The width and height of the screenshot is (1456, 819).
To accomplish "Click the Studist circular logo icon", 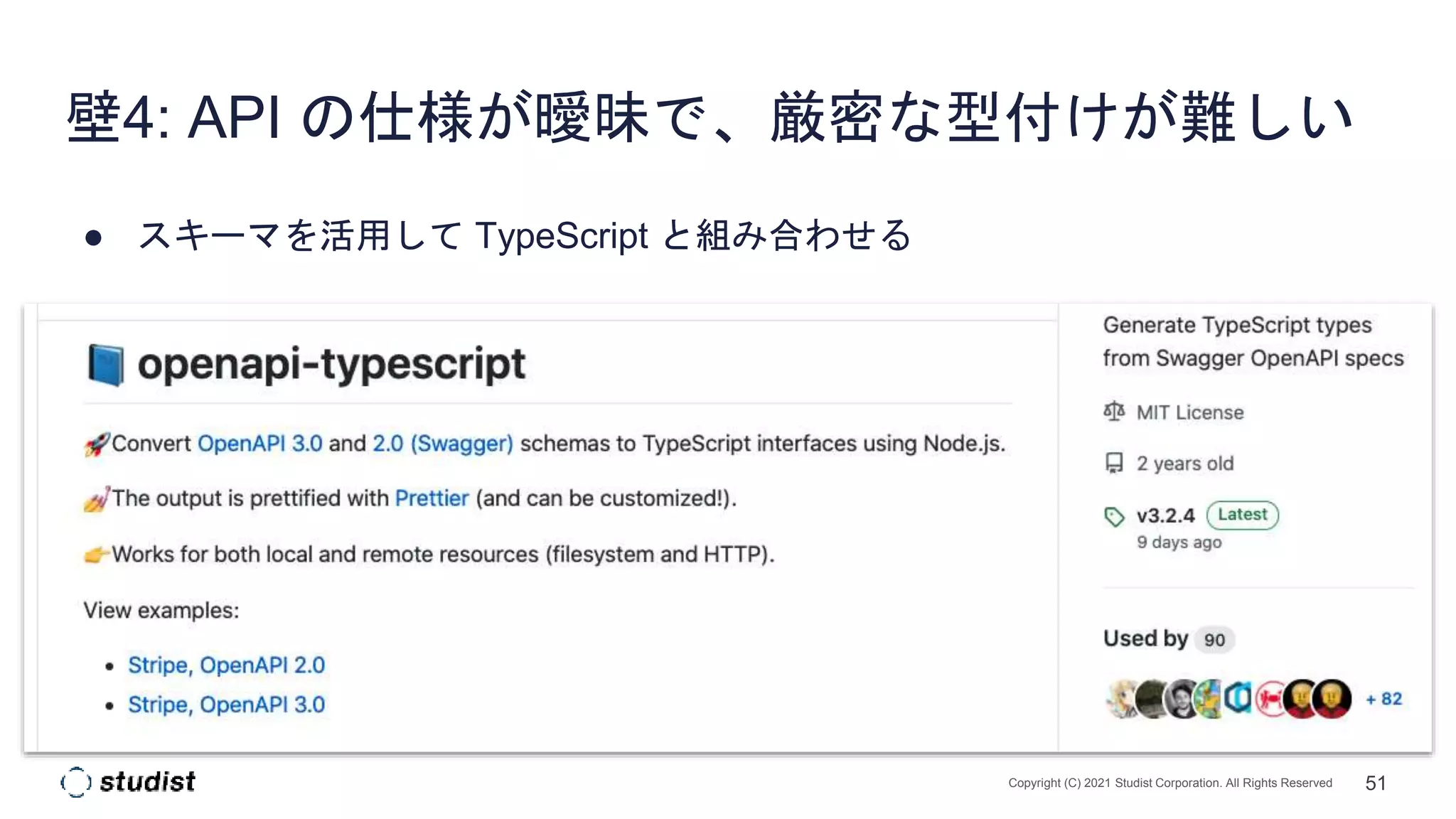I will (76, 782).
